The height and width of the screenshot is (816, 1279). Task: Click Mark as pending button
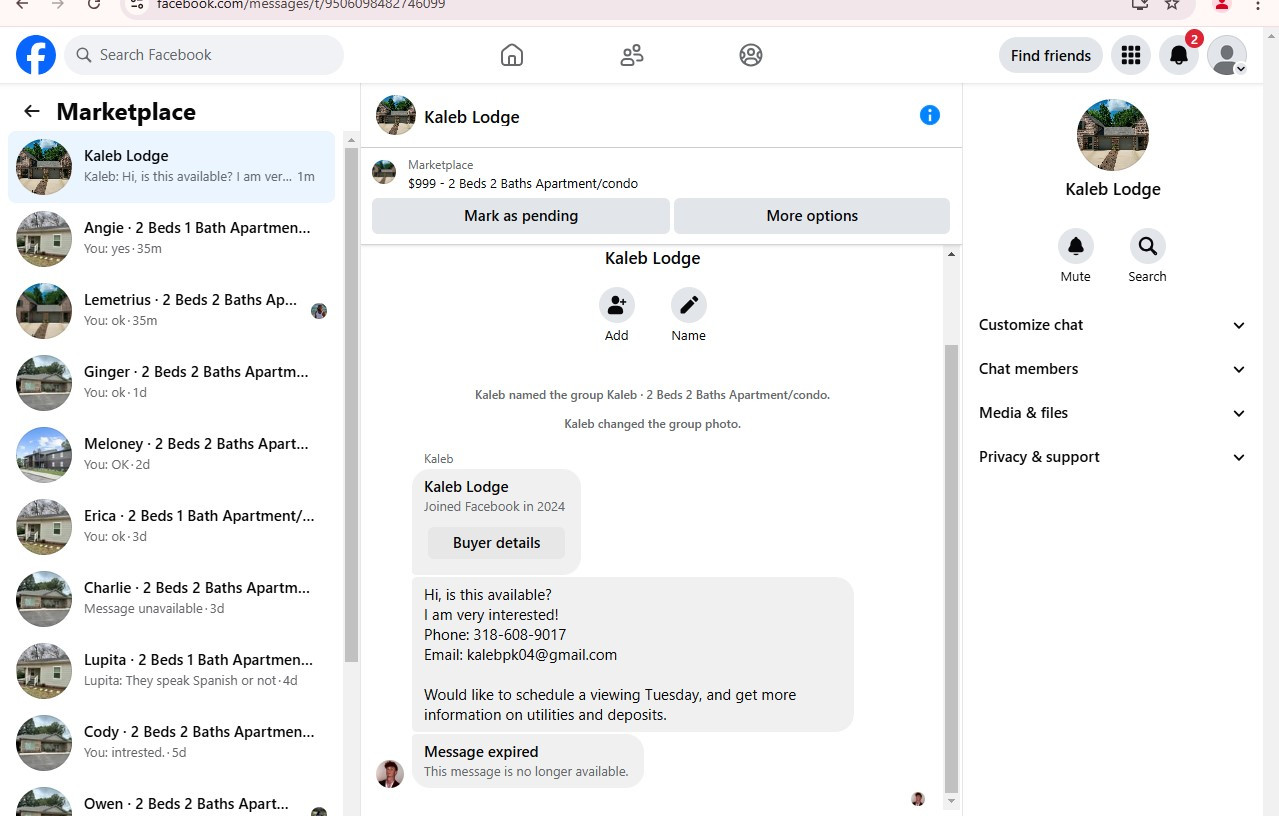(x=521, y=216)
